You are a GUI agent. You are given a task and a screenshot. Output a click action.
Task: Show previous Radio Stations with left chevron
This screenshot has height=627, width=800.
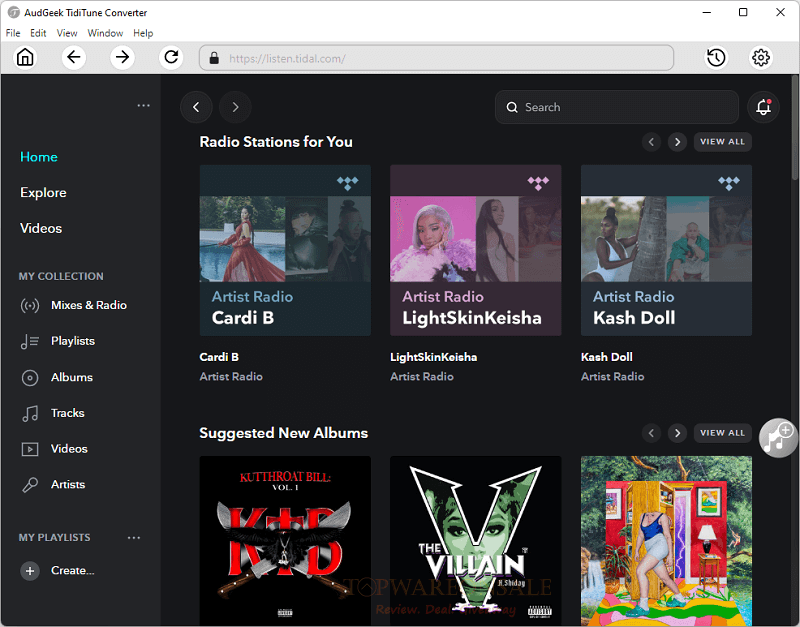(x=651, y=142)
